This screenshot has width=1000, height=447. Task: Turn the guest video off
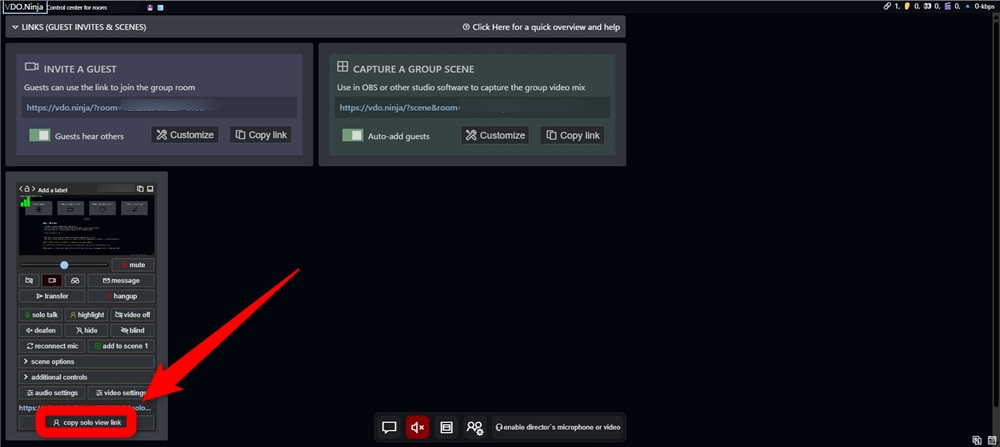pyautogui.click(x=133, y=314)
